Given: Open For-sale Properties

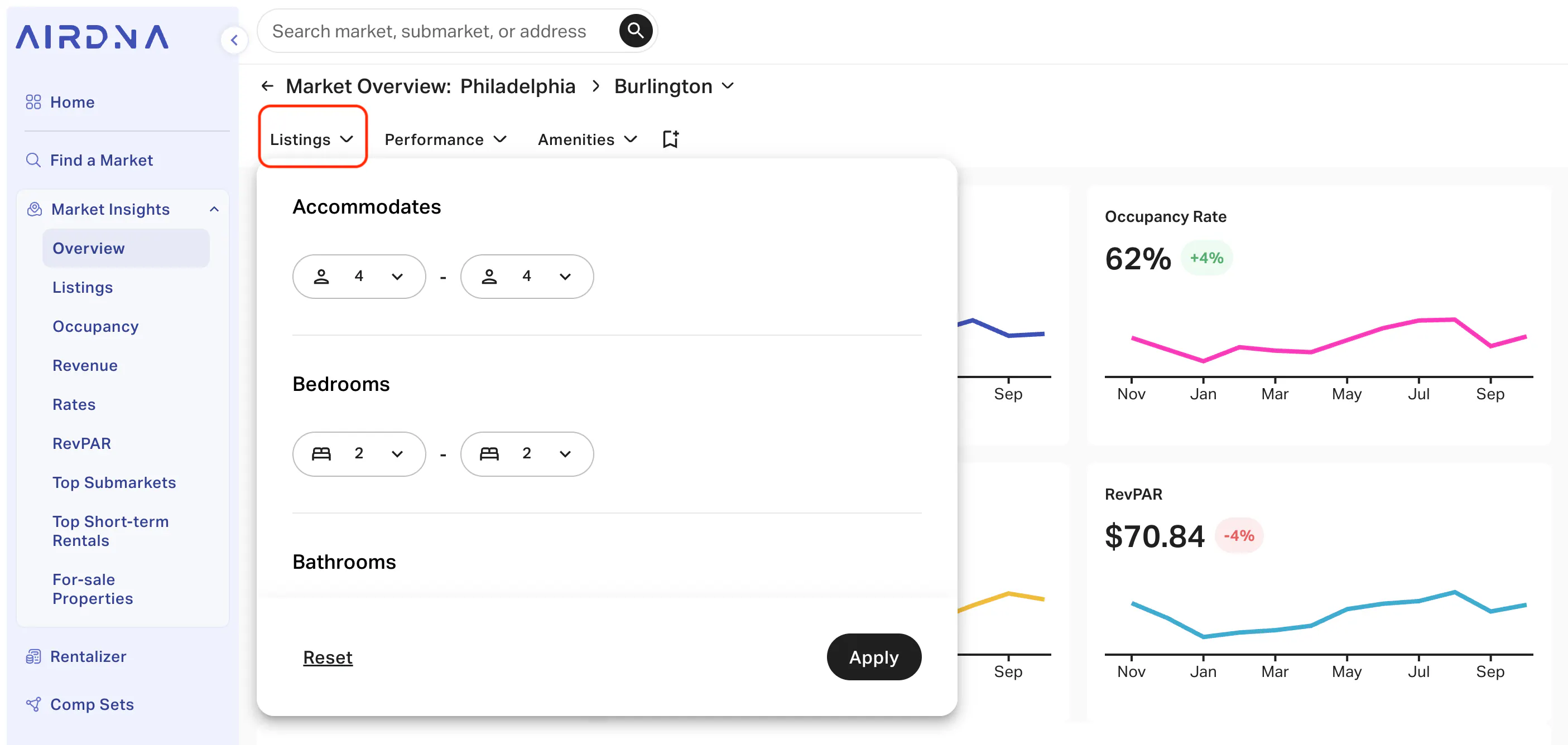Looking at the screenshot, I should coord(93,589).
